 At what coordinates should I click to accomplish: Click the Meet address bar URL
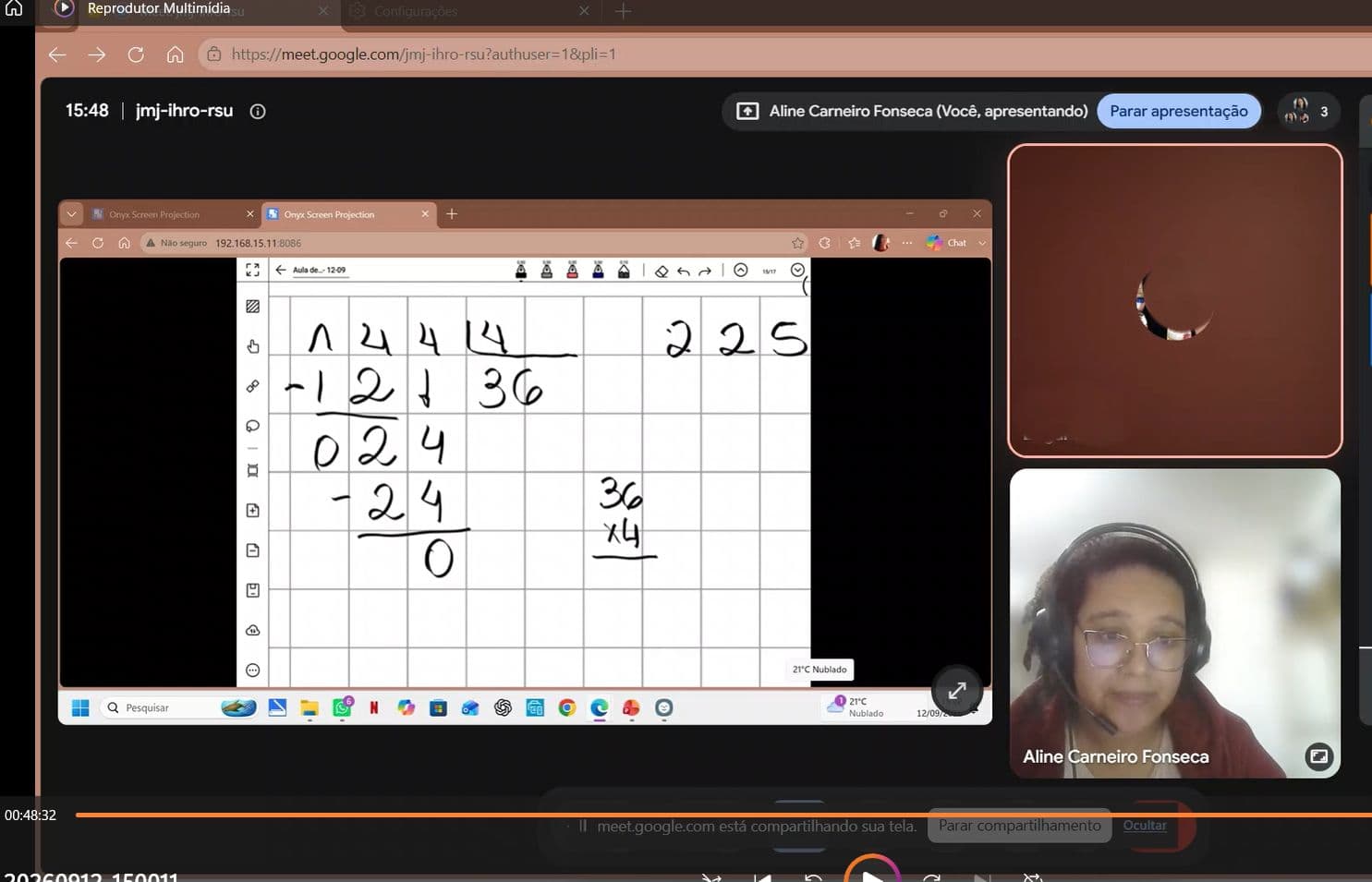click(x=424, y=54)
